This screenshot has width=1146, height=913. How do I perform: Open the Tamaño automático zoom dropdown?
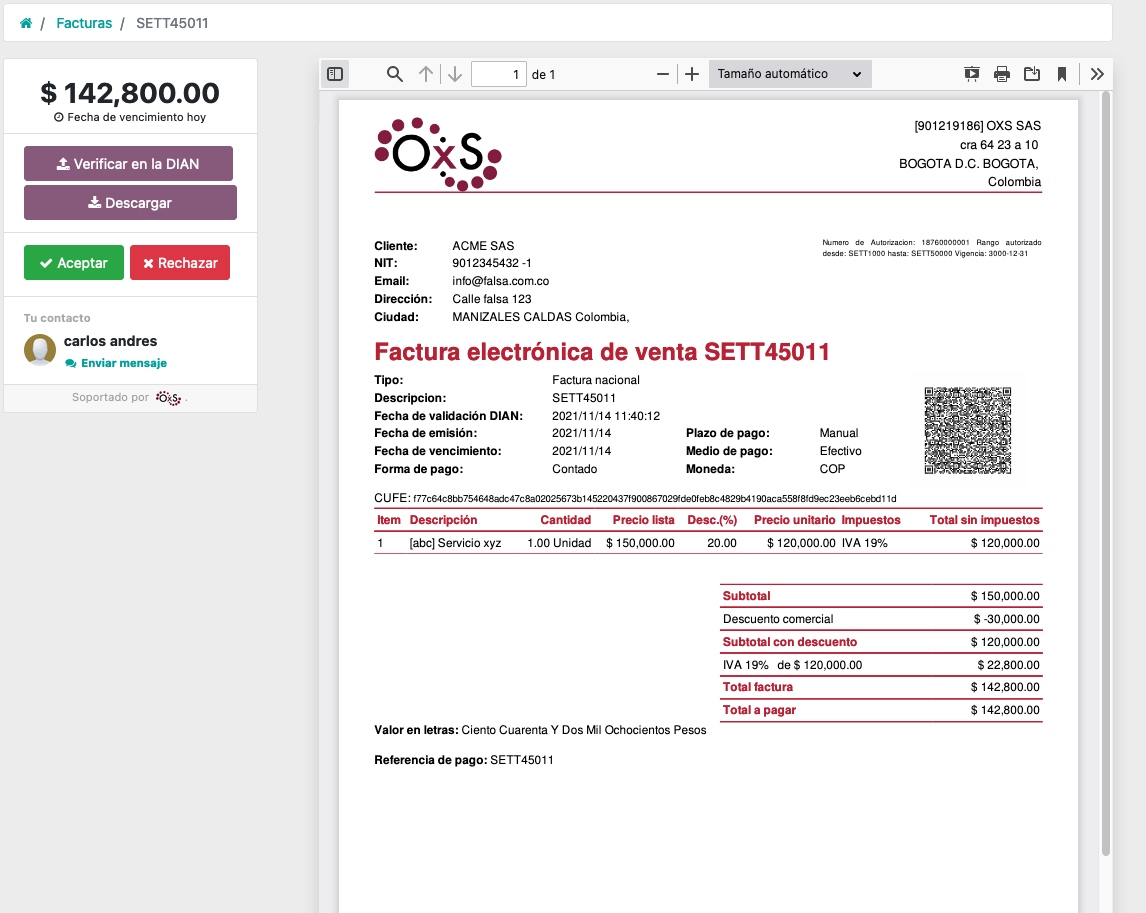point(790,74)
